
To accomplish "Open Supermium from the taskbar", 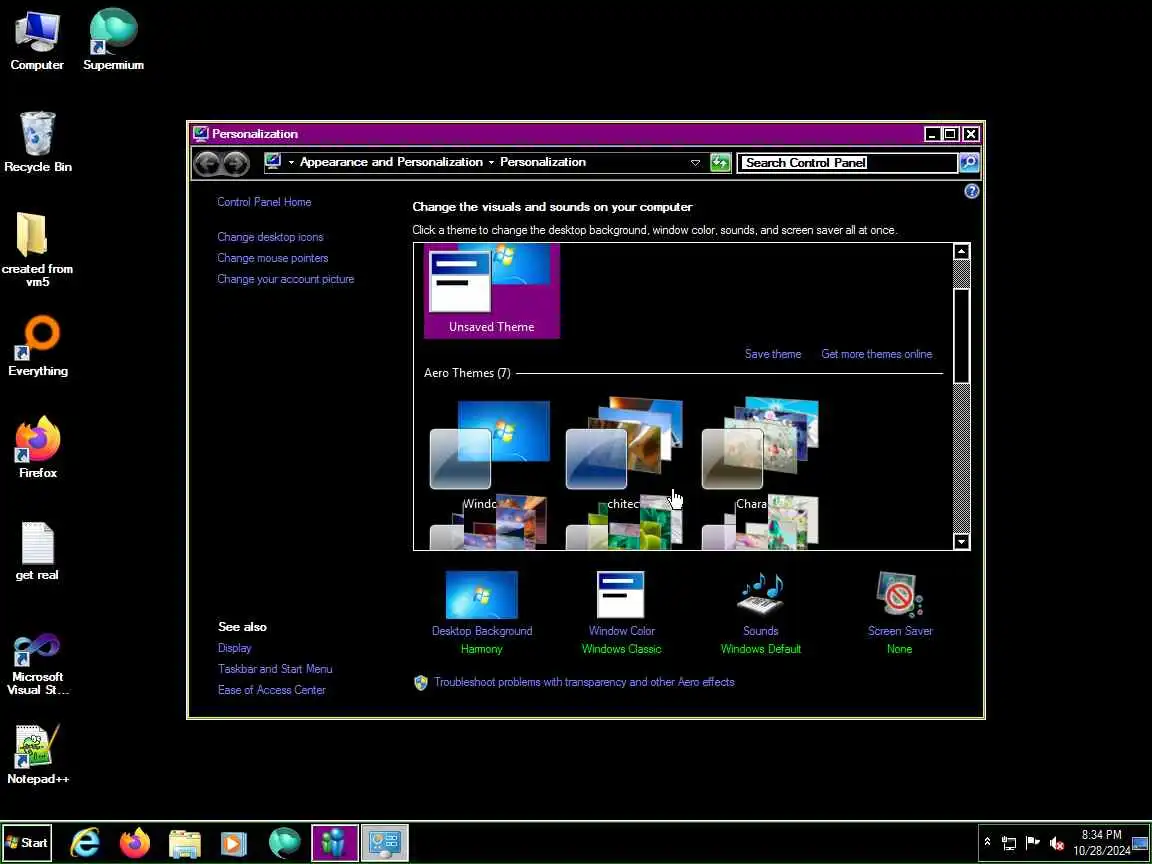I will (x=284, y=843).
